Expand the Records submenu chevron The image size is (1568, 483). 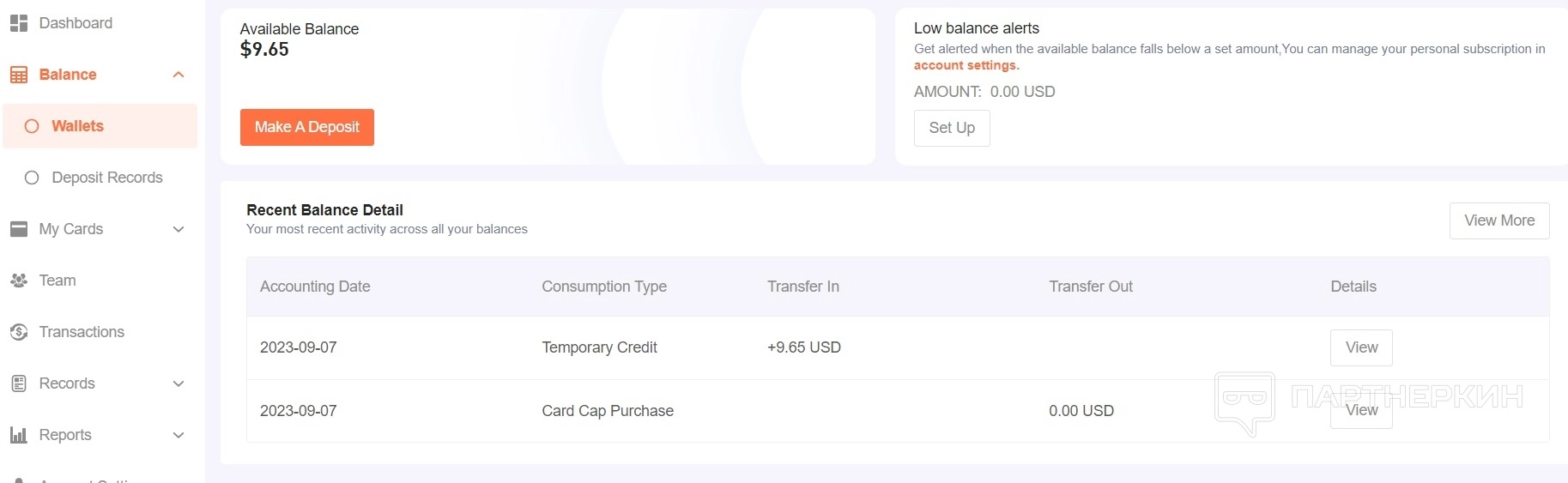pos(179,383)
